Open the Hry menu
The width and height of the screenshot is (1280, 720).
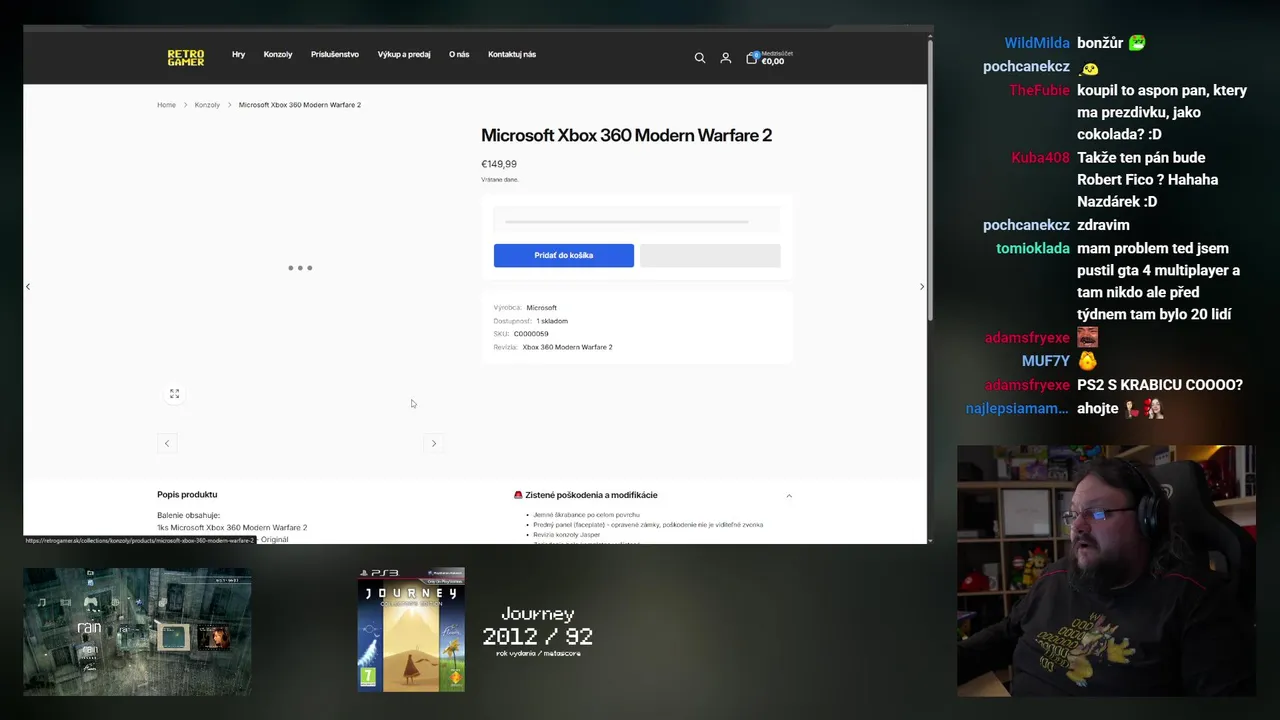click(x=238, y=55)
